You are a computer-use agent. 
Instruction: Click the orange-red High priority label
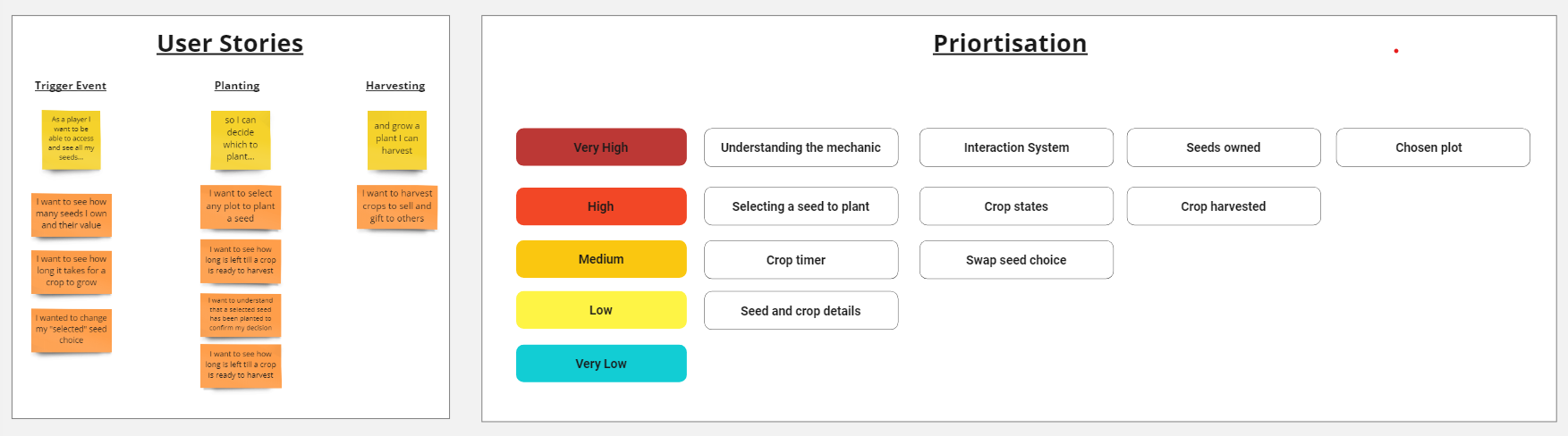coord(601,206)
